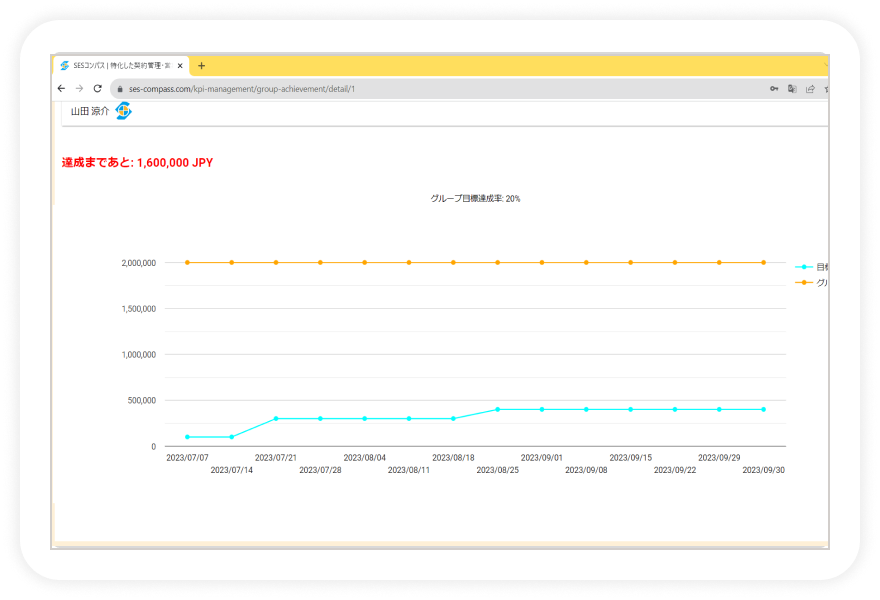880x600 pixels.
Task: Click the cyan data point at 2023/07/07
Action: tap(187, 437)
